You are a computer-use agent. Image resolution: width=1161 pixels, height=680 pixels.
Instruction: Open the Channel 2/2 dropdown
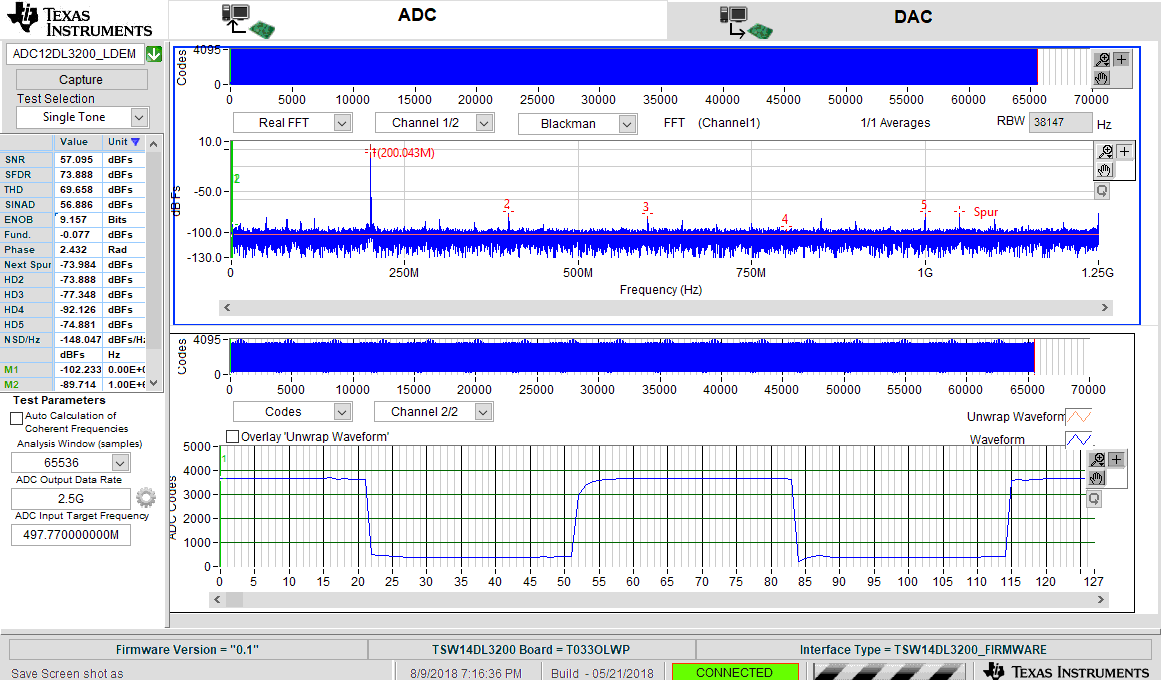[484, 412]
